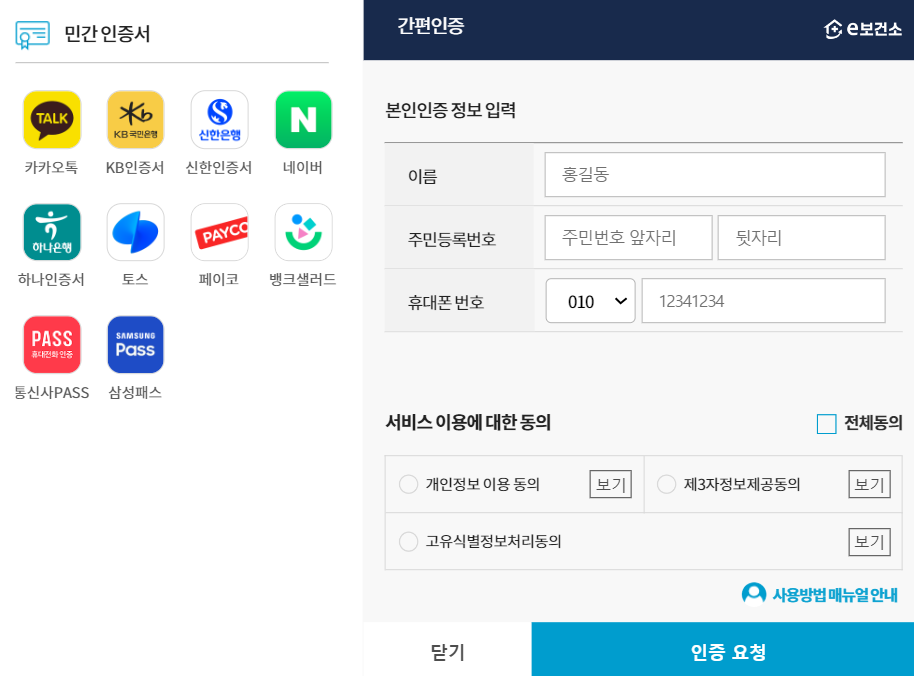Focus the 이름 input field
Screen dimensions: 914x676
point(715,175)
